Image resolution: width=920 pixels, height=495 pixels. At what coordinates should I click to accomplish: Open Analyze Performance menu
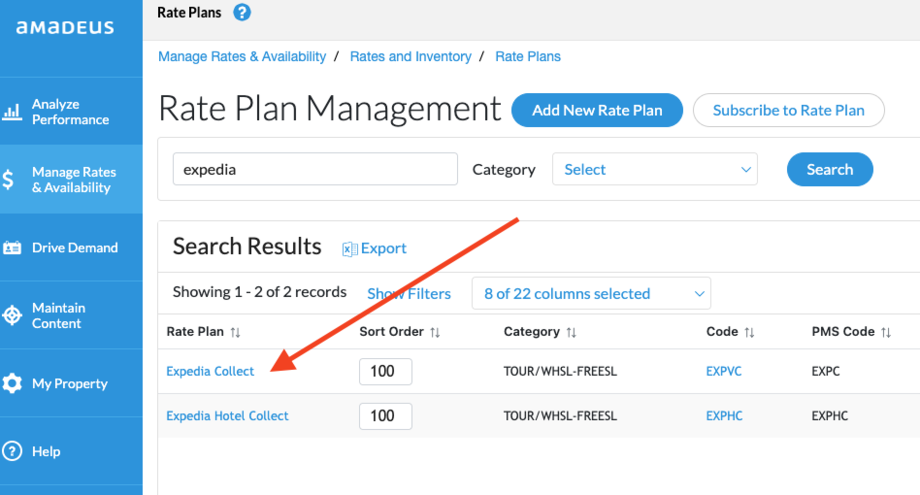click(x=71, y=111)
